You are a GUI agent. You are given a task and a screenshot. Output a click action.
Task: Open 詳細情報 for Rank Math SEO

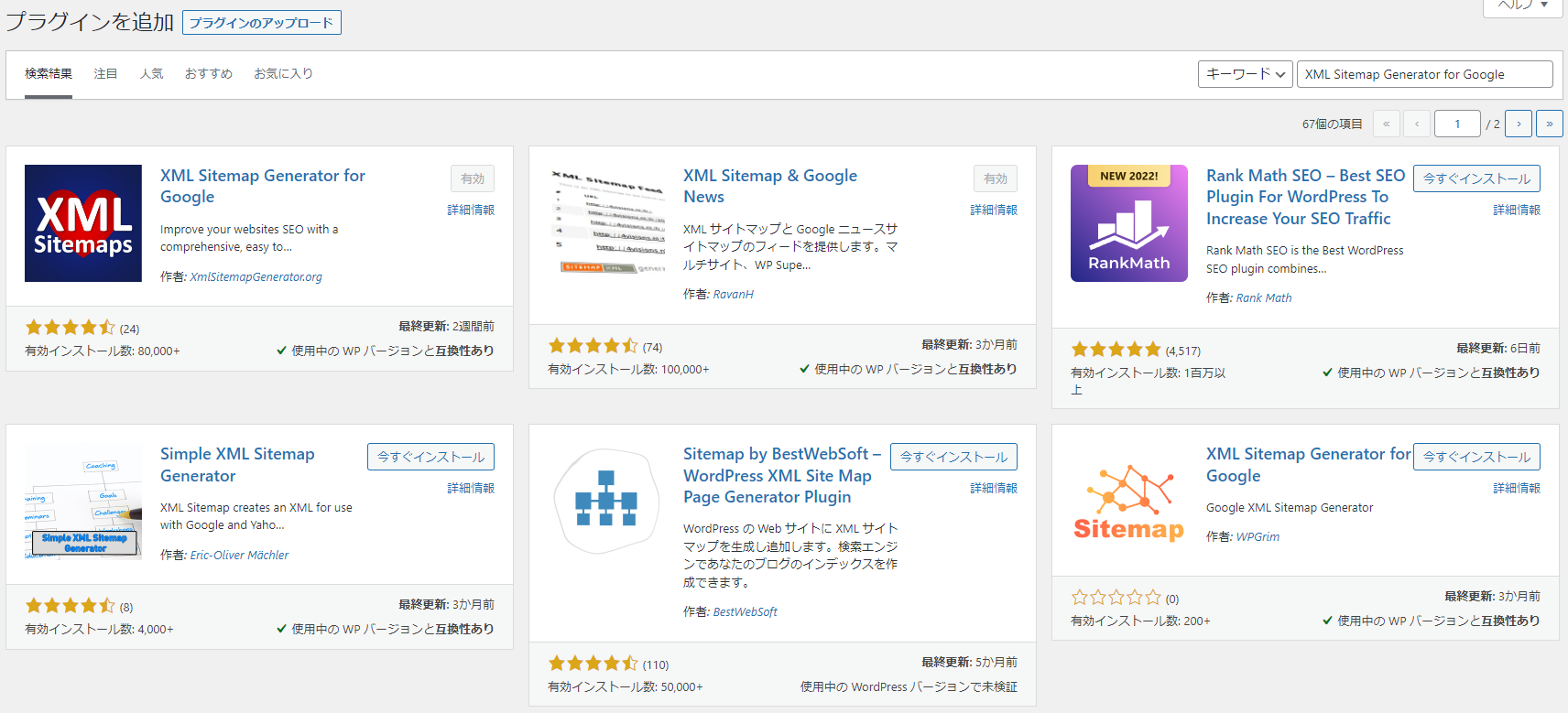pyautogui.click(x=1517, y=211)
